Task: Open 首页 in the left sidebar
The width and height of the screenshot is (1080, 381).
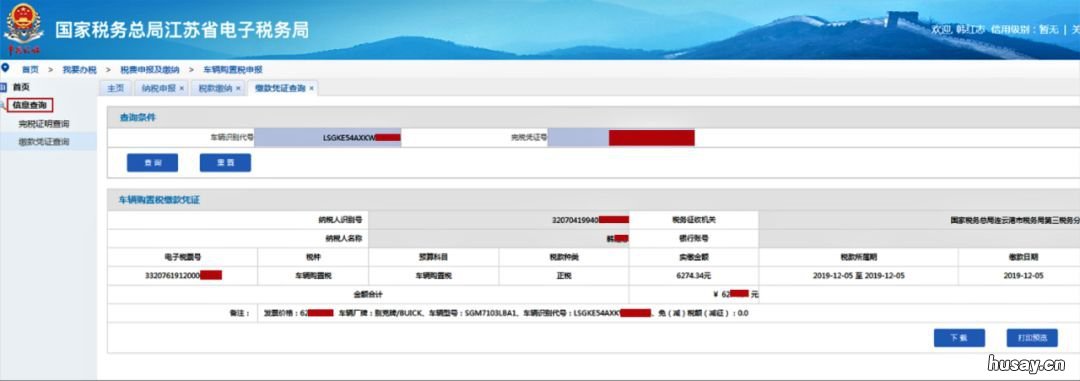Action: click(x=21, y=87)
